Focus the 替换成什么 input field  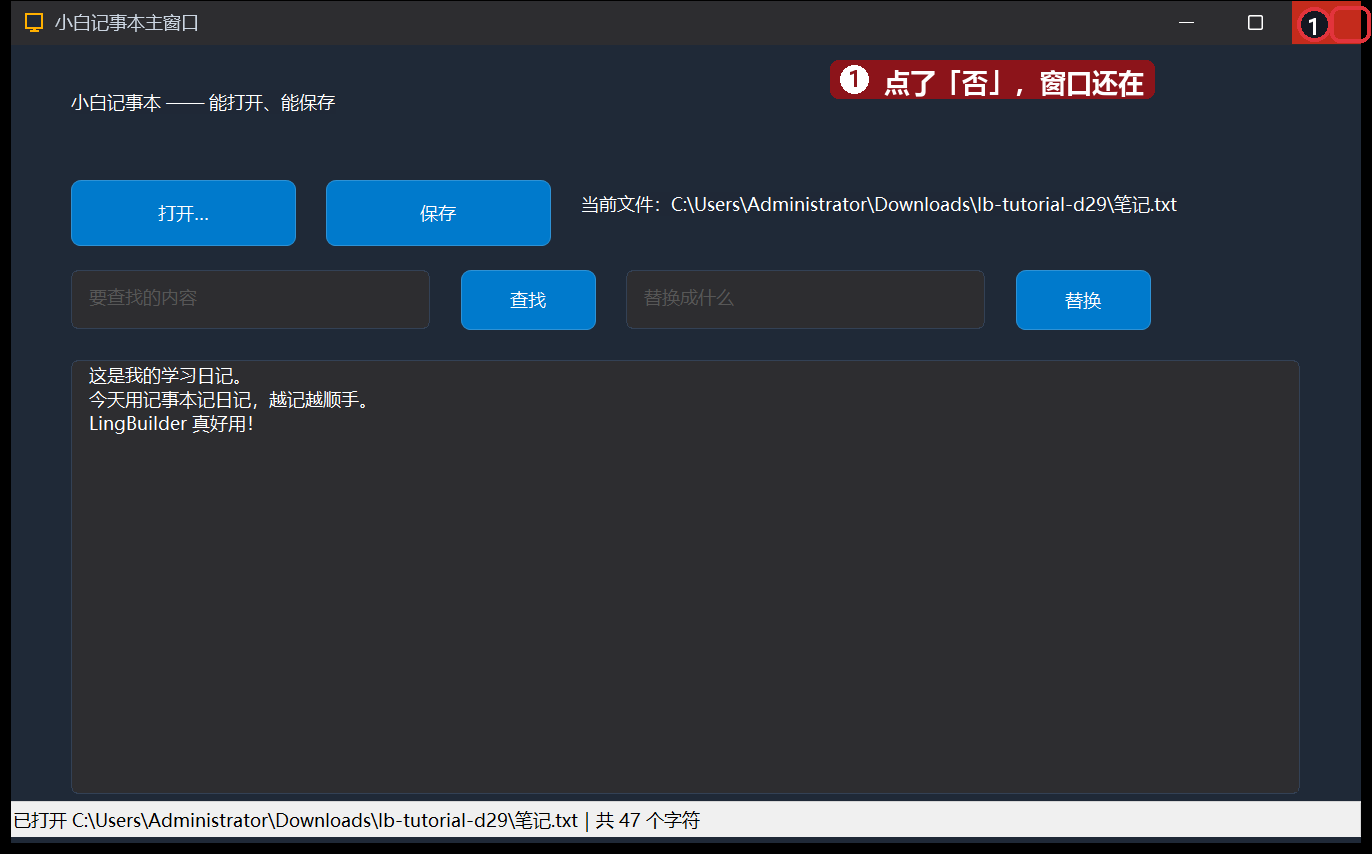pyautogui.click(x=805, y=299)
